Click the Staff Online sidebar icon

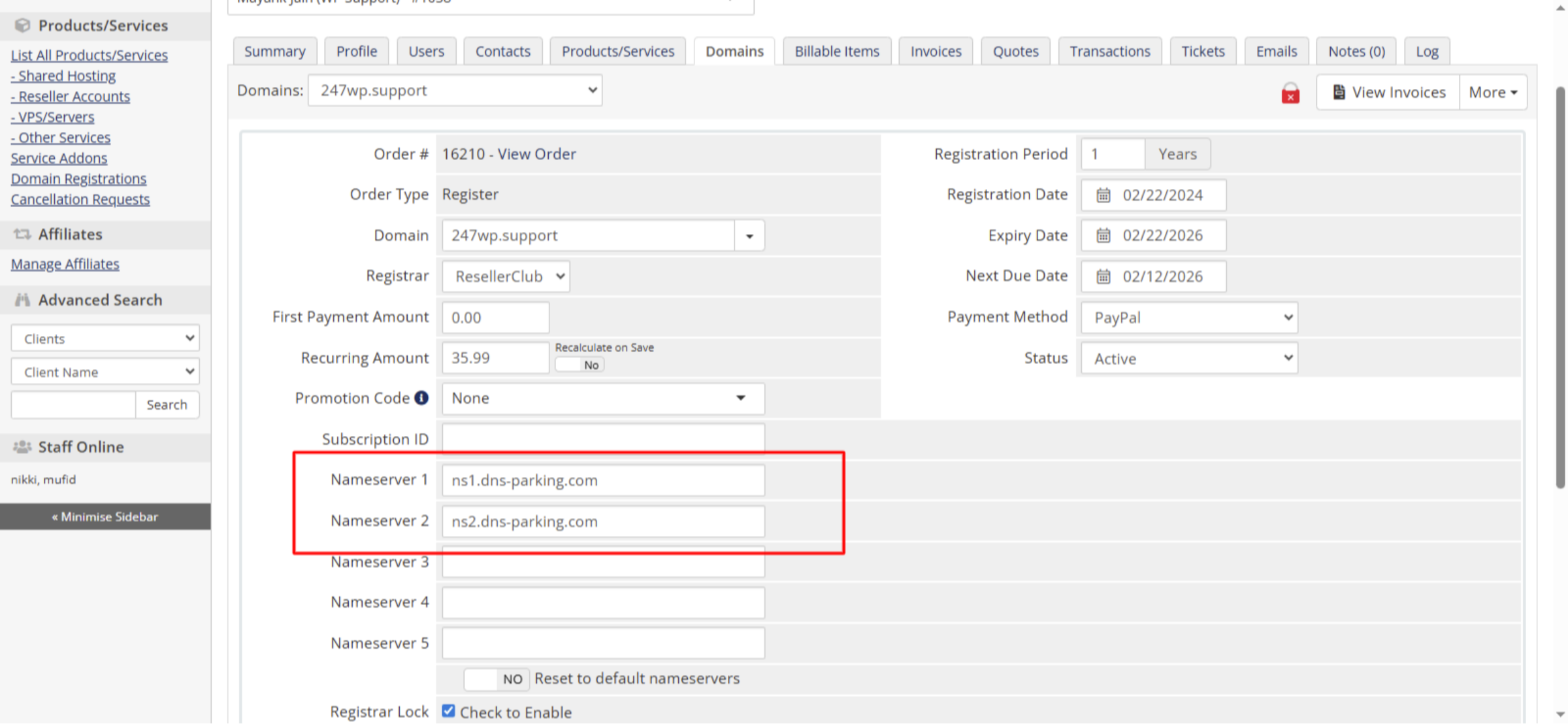23,447
